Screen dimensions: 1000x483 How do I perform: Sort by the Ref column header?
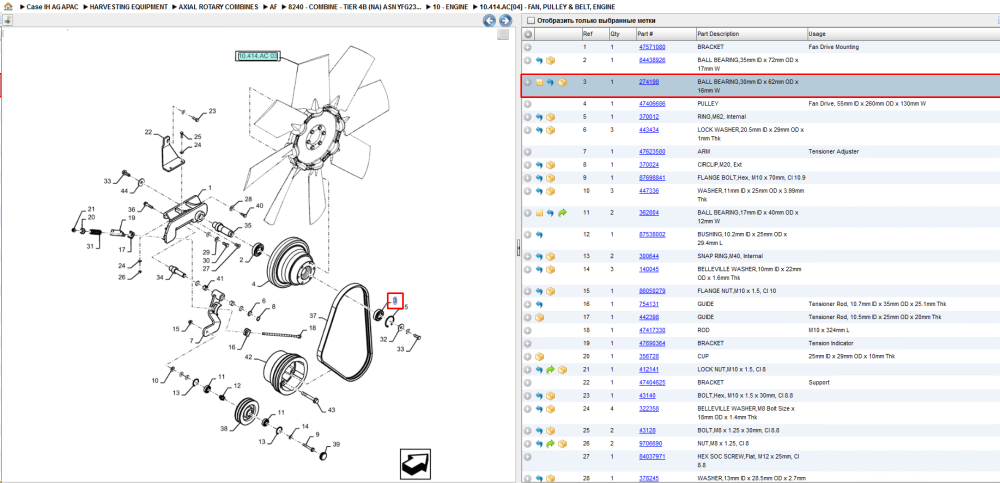(x=594, y=34)
